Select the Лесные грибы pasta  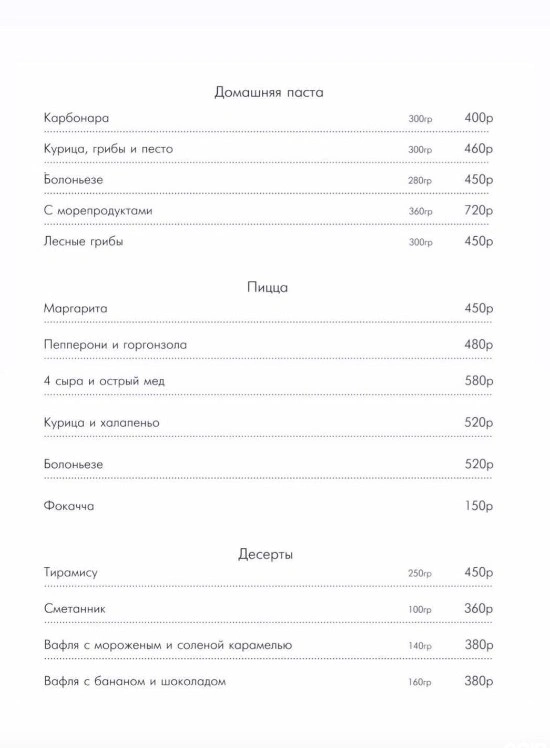83,241
